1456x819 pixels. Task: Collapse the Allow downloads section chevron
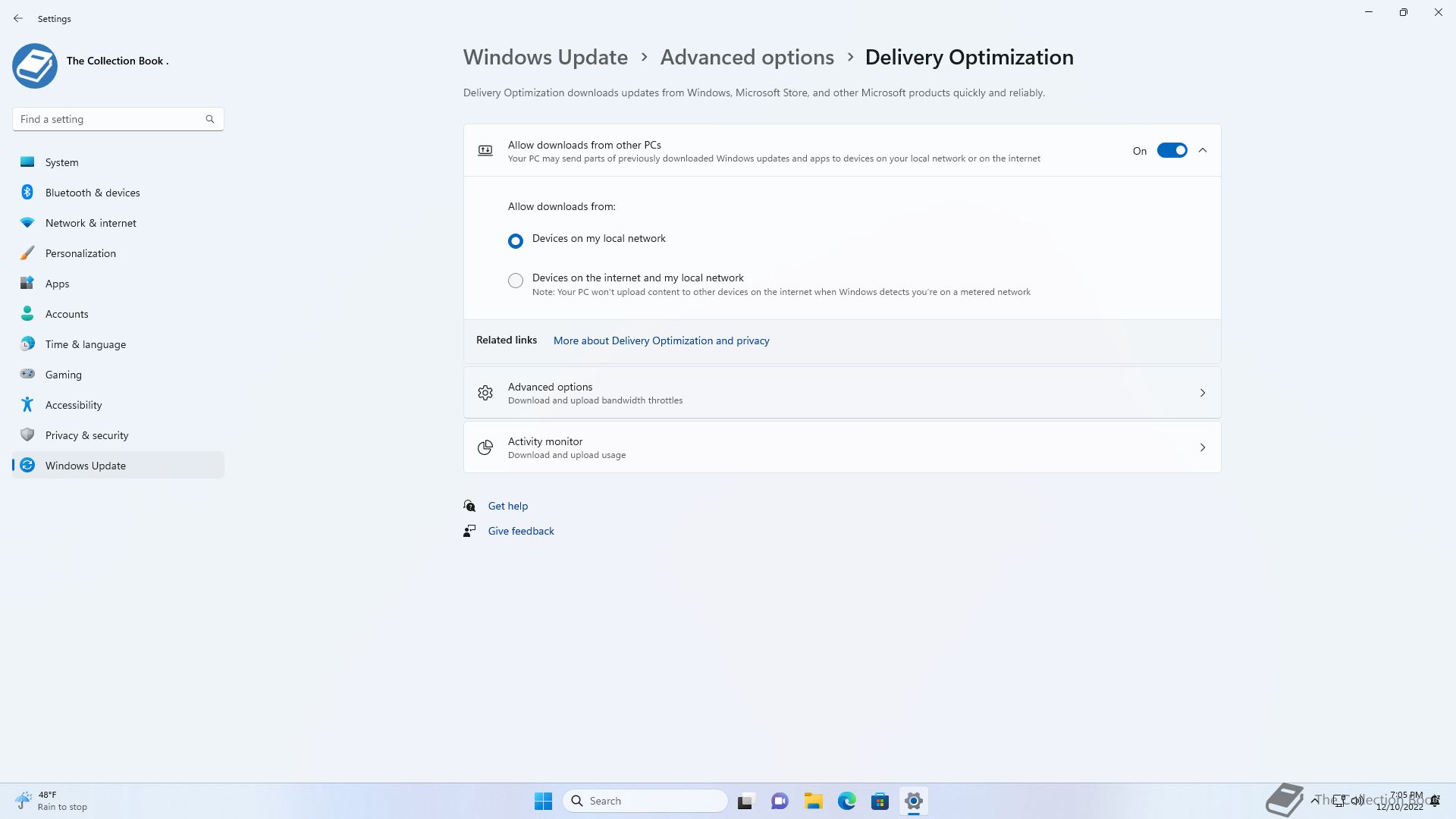pyautogui.click(x=1203, y=150)
